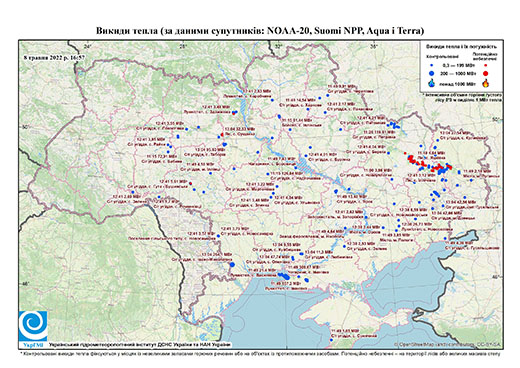520x368 pixels.
Task: Click the red marker beside the Сущани label
Action: 222,134
